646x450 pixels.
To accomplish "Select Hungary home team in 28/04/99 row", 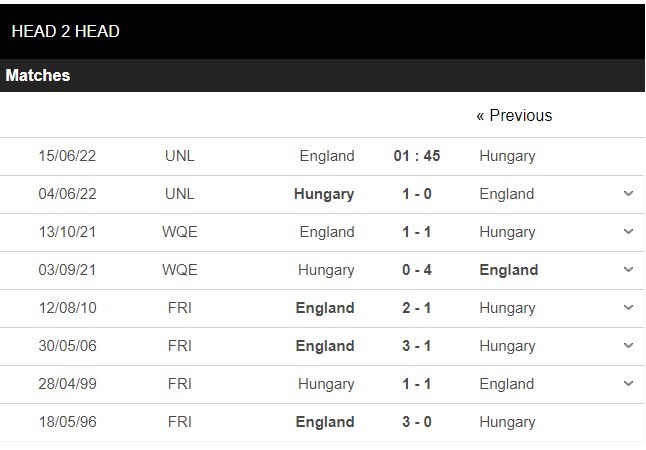I will (326, 384).
